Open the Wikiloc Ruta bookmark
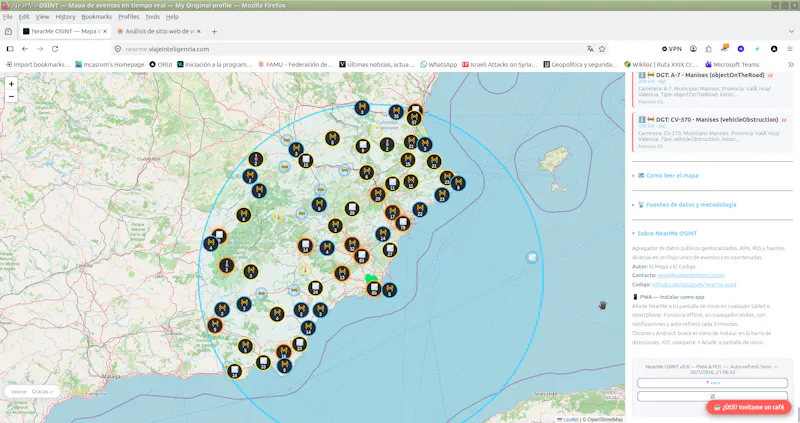 point(661,64)
